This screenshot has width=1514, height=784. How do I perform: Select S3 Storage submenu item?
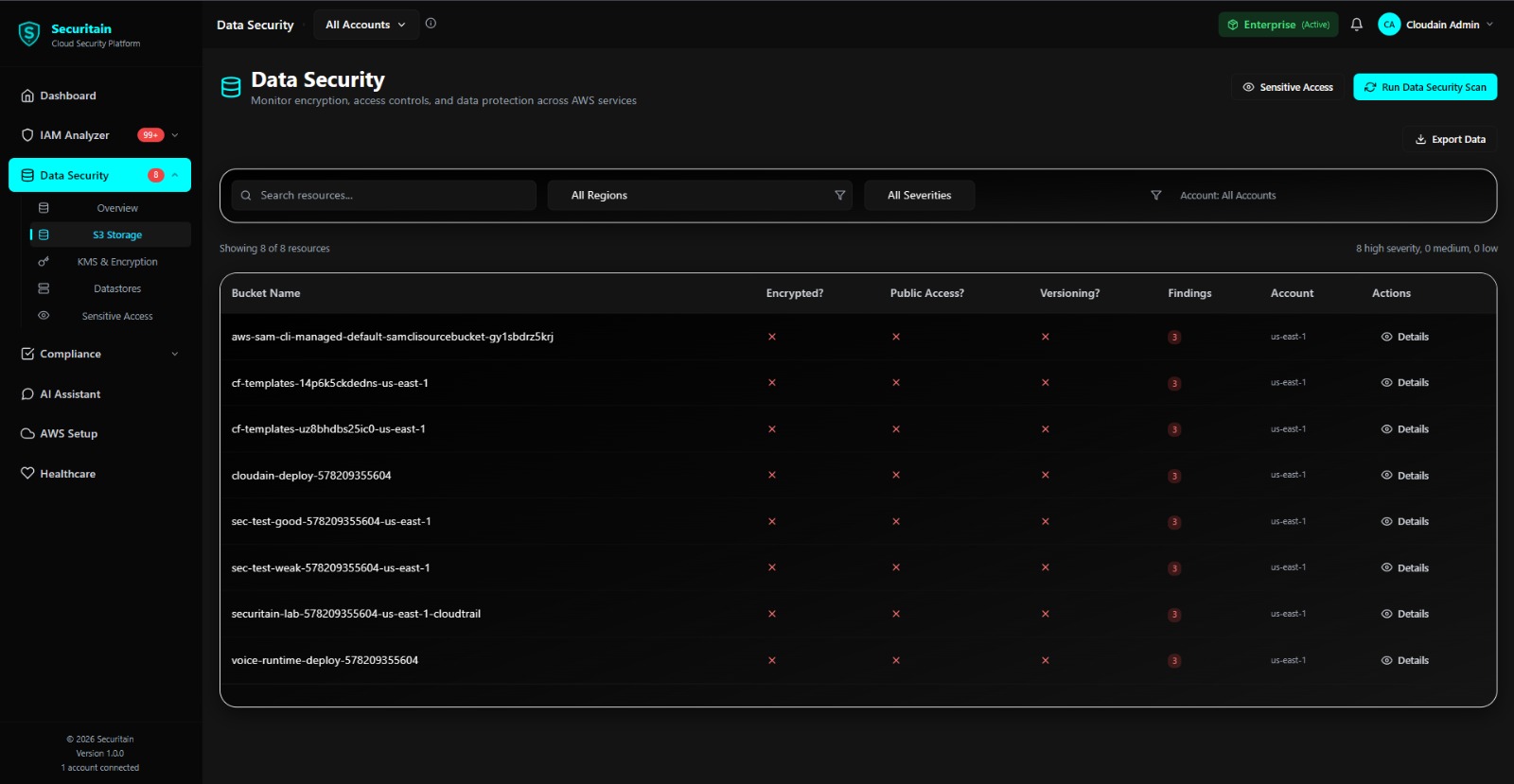tap(110, 235)
